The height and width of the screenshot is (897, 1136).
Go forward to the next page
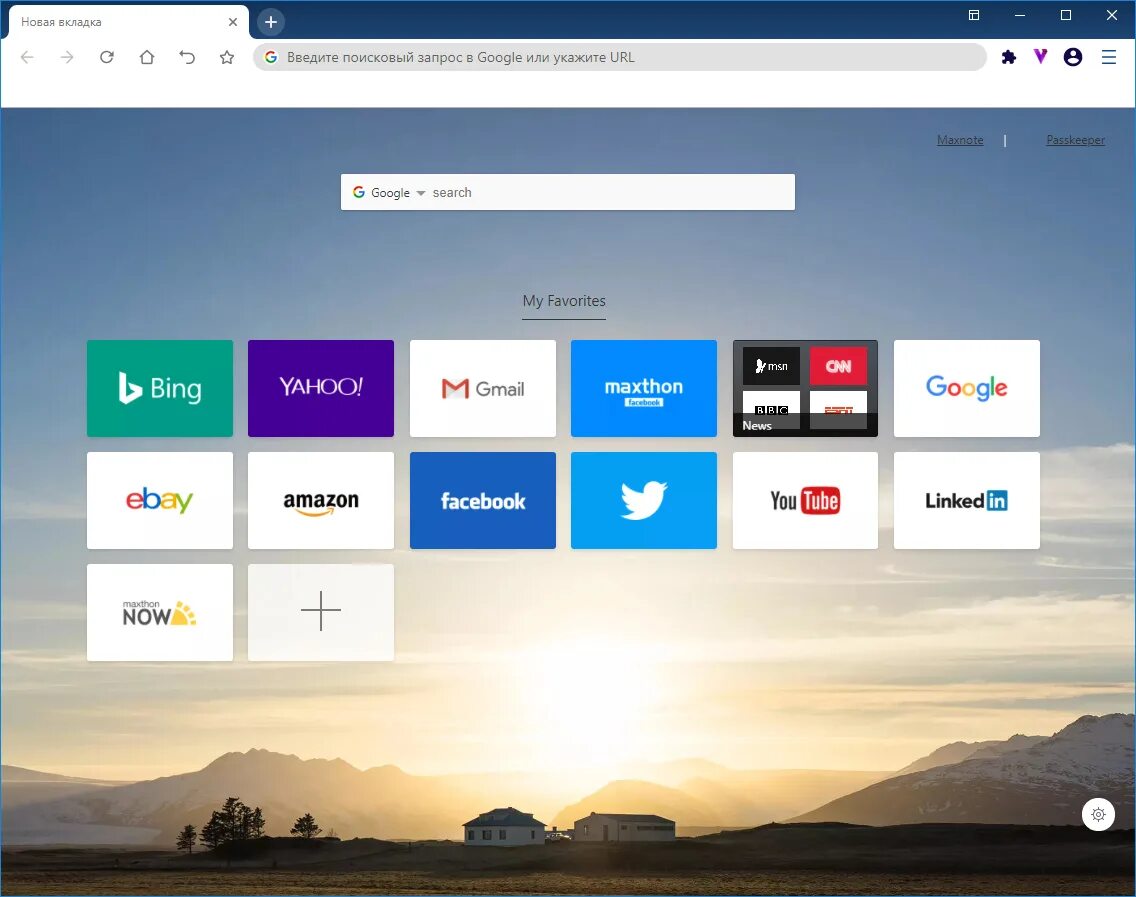point(67,57)
